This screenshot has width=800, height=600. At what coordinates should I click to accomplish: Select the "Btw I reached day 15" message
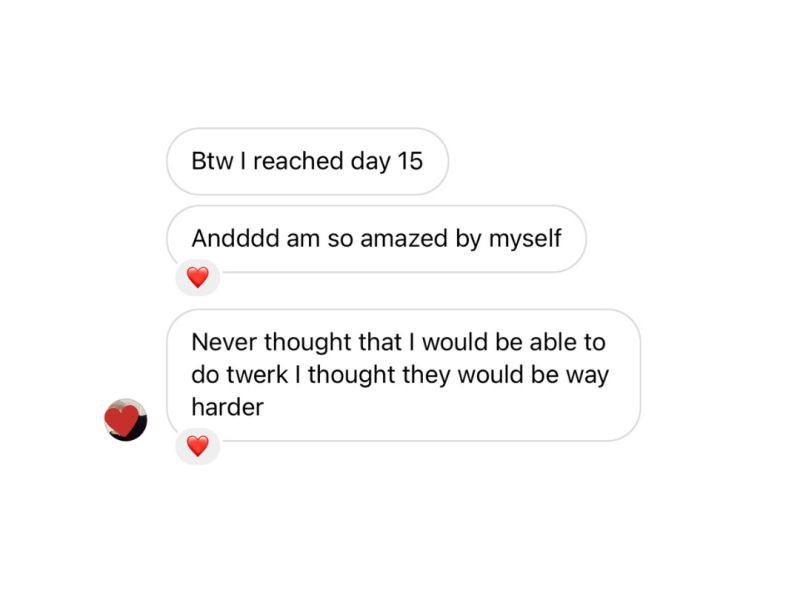[x=307, y=161]
